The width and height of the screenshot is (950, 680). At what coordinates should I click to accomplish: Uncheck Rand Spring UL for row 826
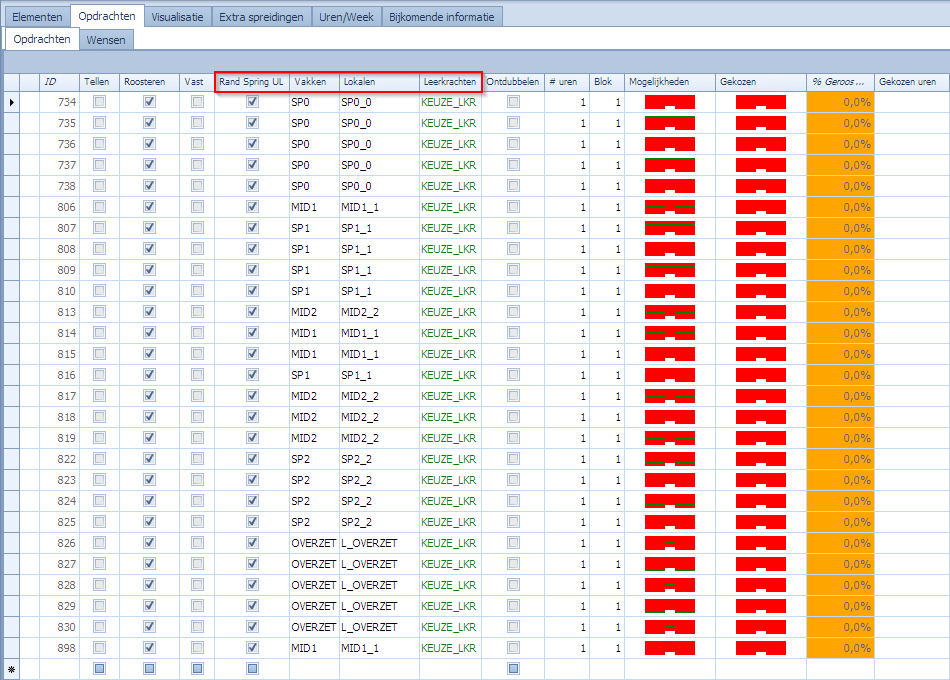click(x=252, y=542)
